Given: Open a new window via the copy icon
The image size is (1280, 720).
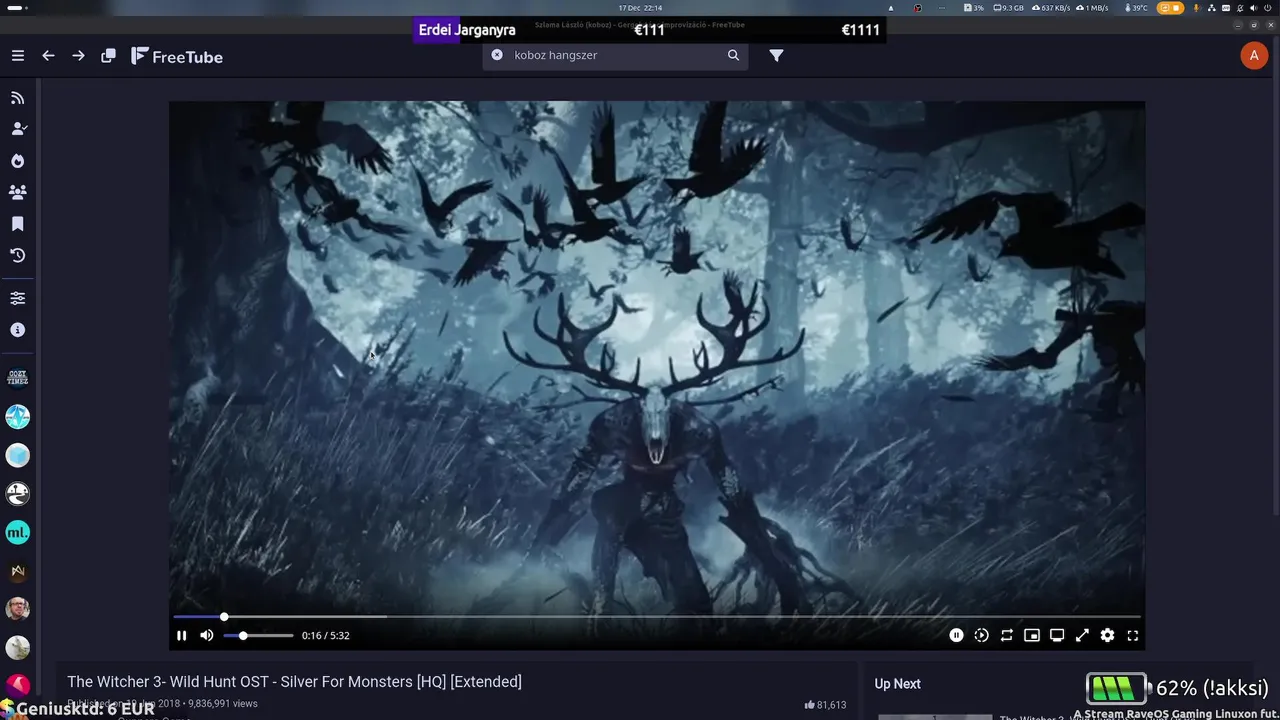Looking at the screenshot, I should point(108,56).
